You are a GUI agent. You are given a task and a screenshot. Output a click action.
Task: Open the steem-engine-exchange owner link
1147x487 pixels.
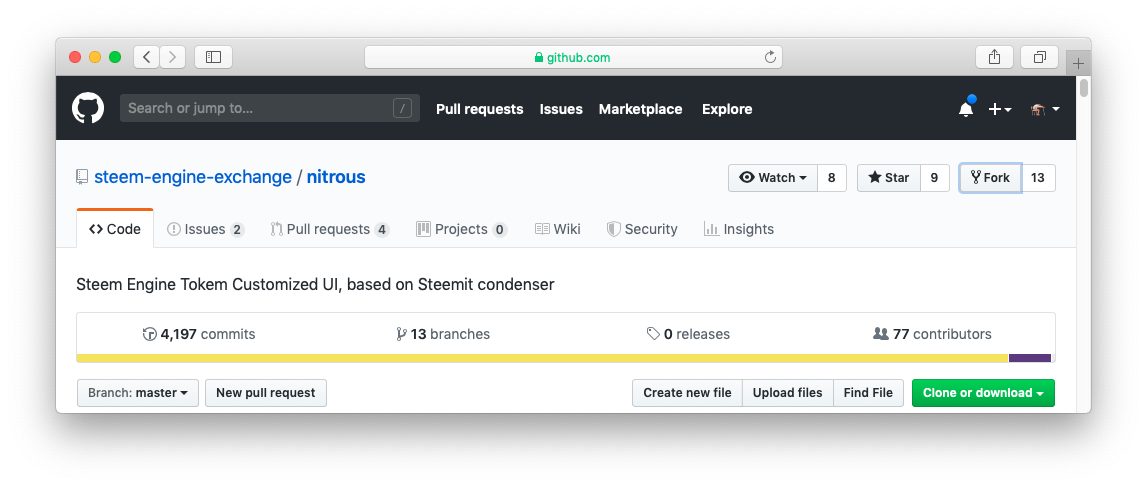pyautogui.click(x=192, y=178)
